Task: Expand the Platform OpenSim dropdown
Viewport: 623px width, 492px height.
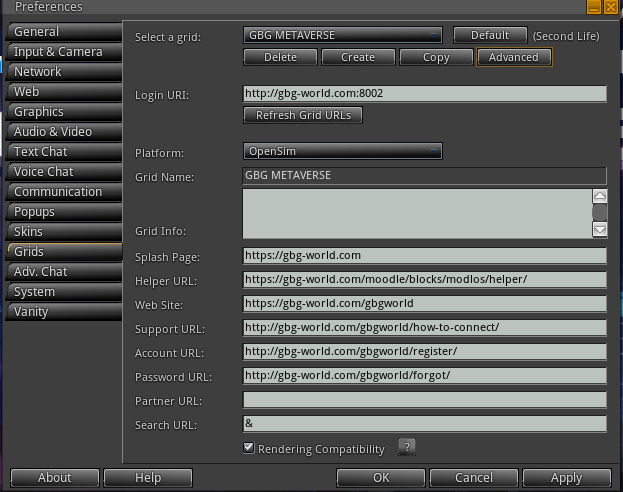Action: pos(343,152)
